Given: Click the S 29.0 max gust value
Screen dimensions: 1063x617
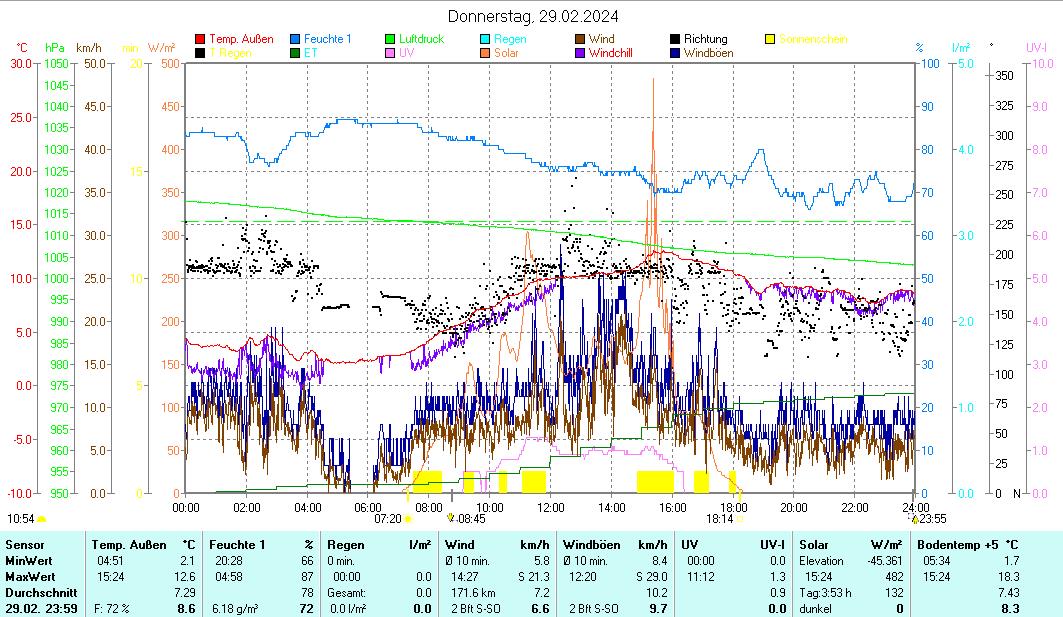Looking at the screenshot, I should click(651, 577).
